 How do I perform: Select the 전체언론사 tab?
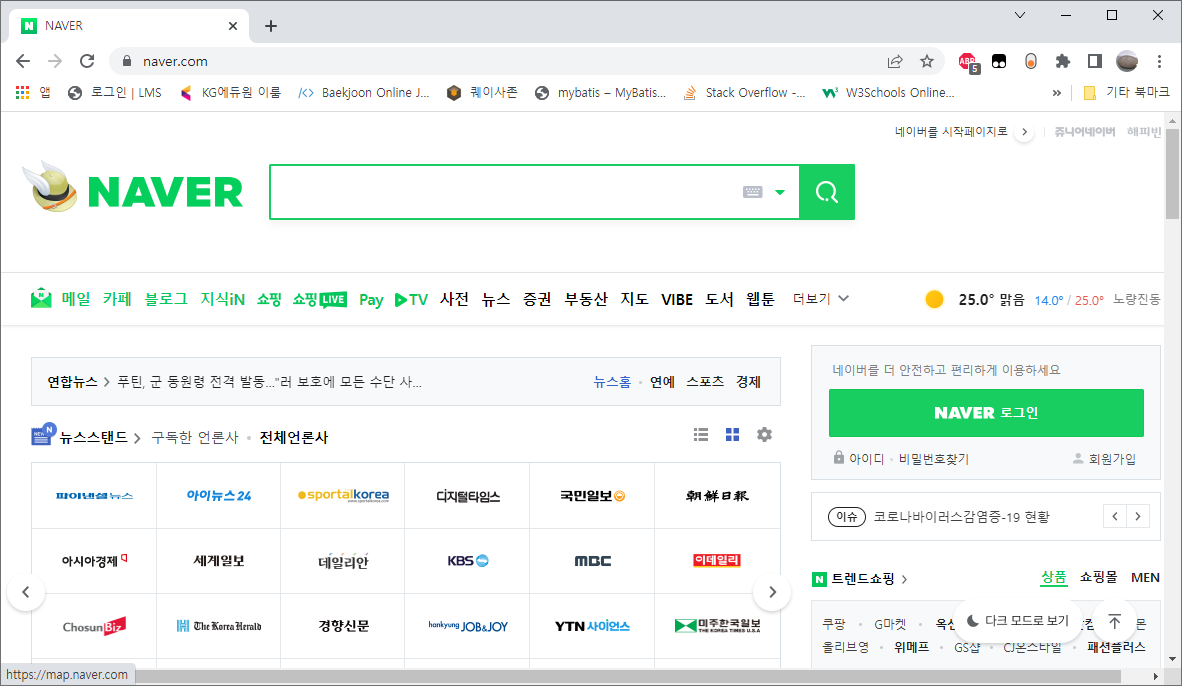click(x=294, y=437)
